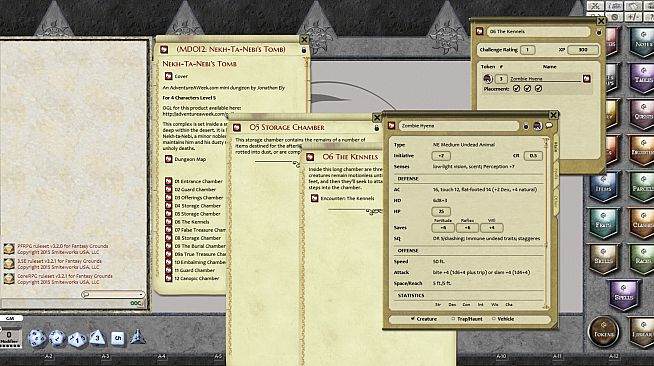Image resolution: width=654 pixels, height=366 pixels.
Task: Select the Creature radio option
Action: 423,319
